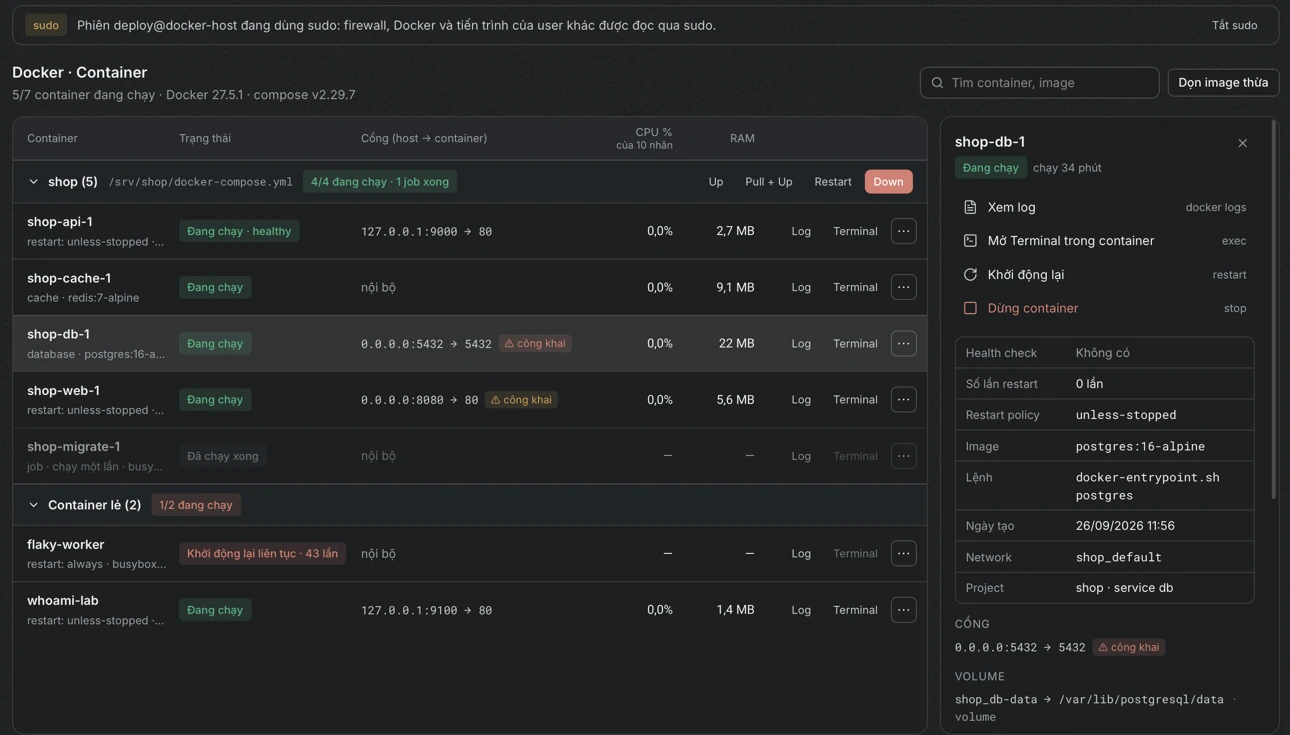
Task: Run Up on the shop project
Action: tap(716, 182)
